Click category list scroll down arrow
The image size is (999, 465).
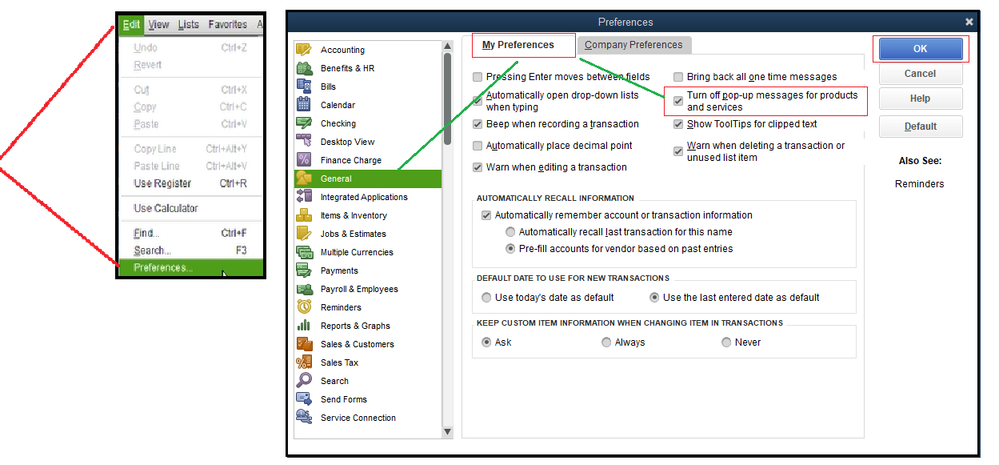coord(447,432)
